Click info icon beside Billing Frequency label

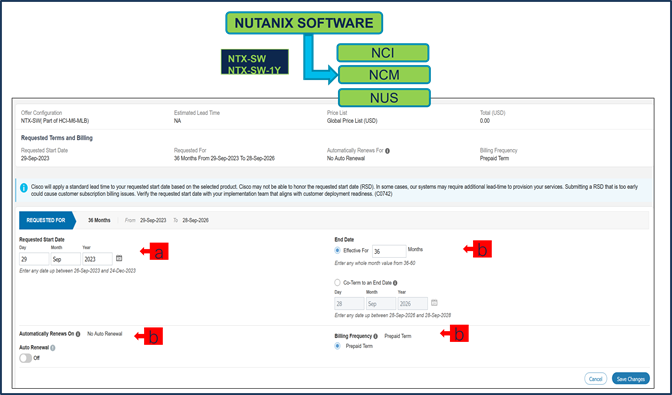[375, 336]
